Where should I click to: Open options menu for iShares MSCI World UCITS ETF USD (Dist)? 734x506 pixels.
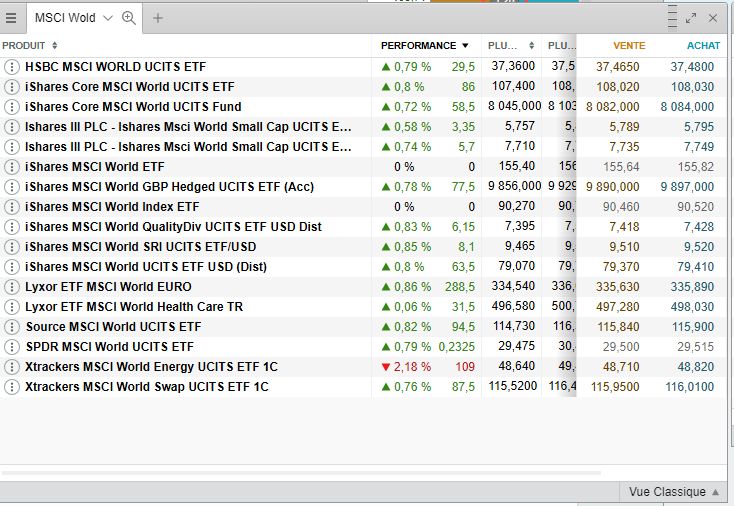11,267
